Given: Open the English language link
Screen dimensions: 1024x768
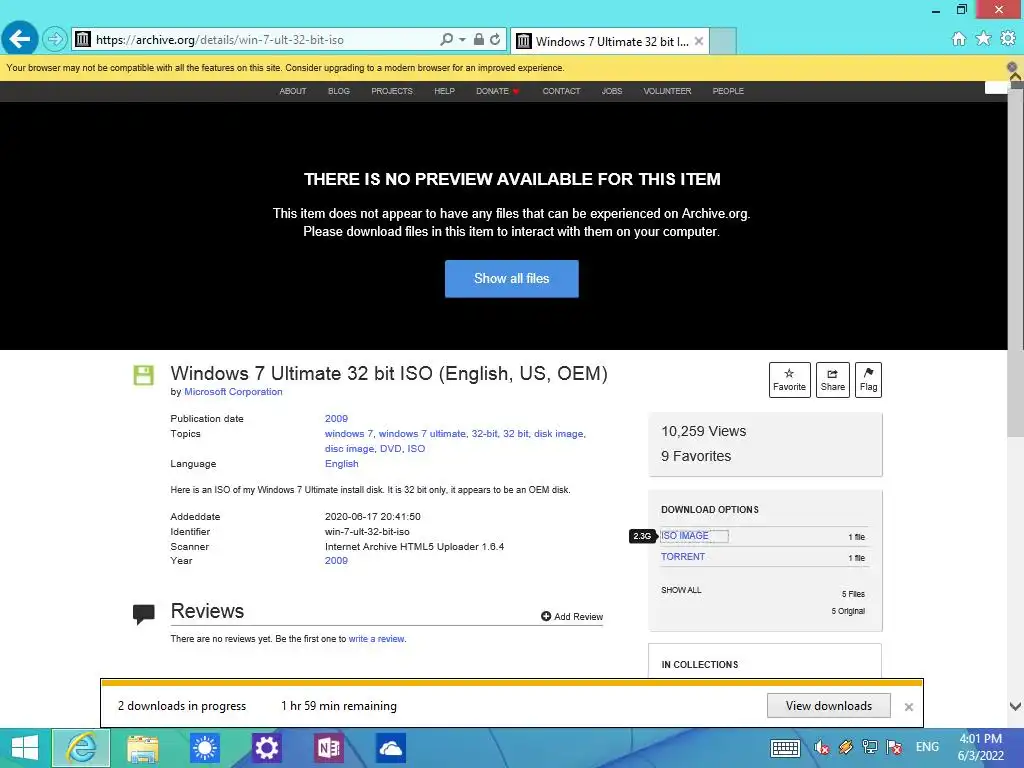Looking at the screenshot, I should pos(342,464).
